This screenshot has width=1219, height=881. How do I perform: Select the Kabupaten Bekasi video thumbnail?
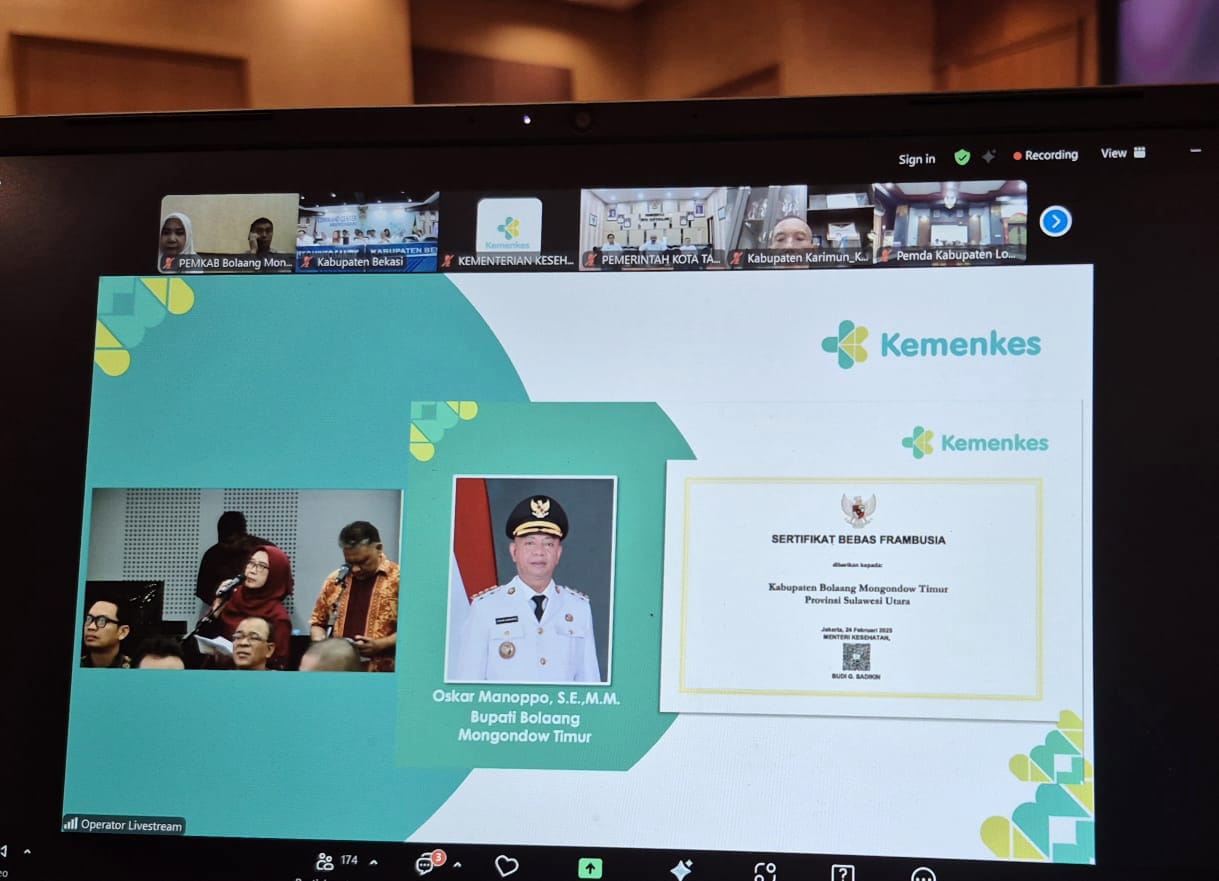[x=367, y=232]
